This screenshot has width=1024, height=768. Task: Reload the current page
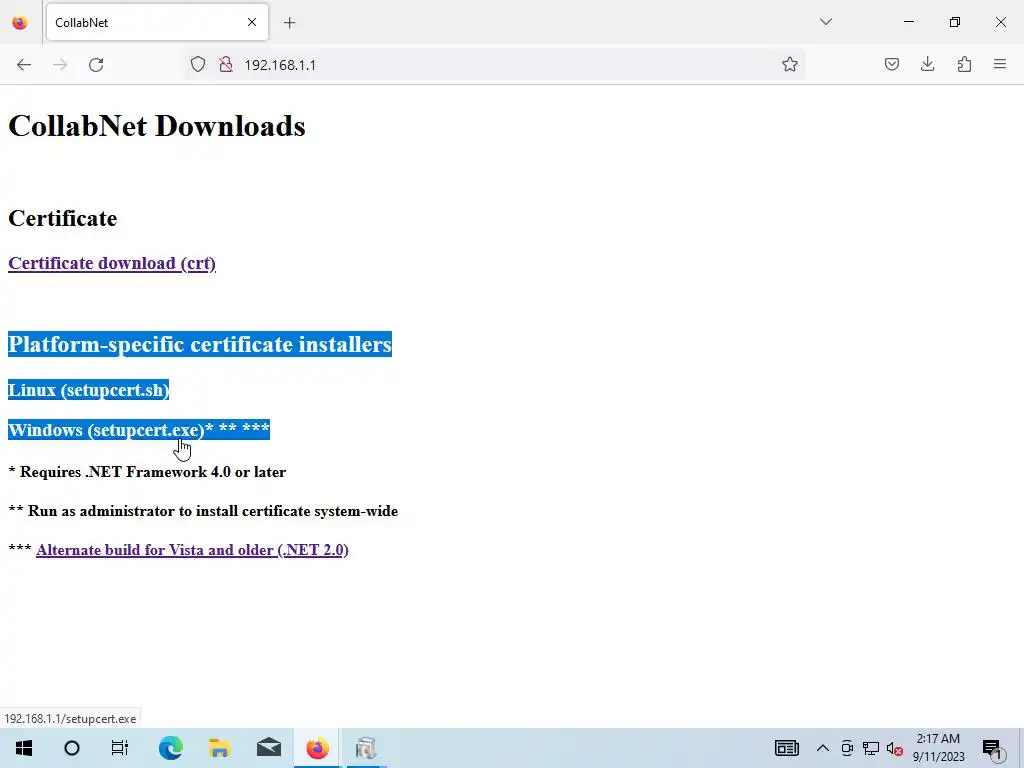click(x=96, y=65)
